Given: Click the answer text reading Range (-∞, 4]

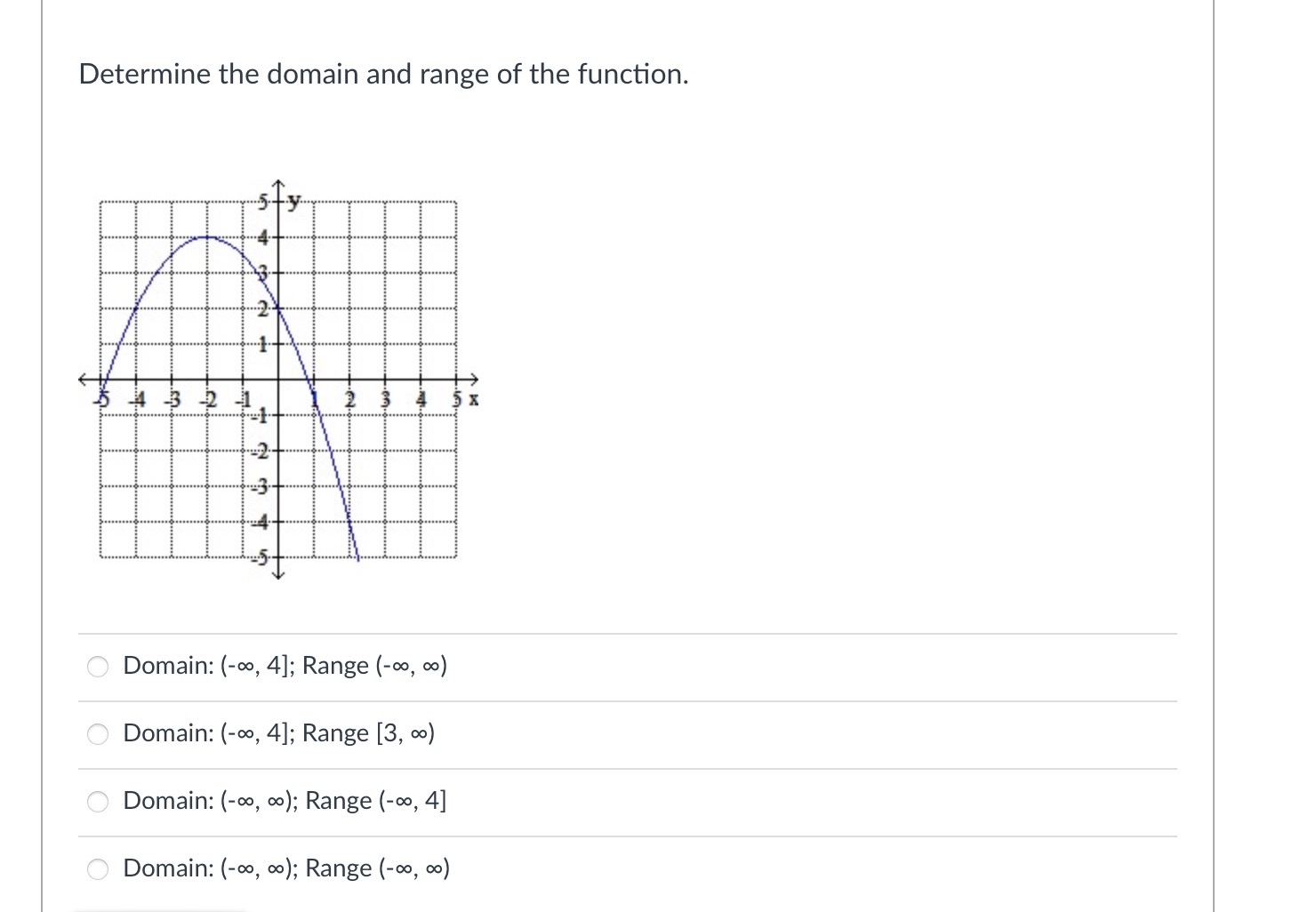Looking at the screenshot, I should (373, 801).
